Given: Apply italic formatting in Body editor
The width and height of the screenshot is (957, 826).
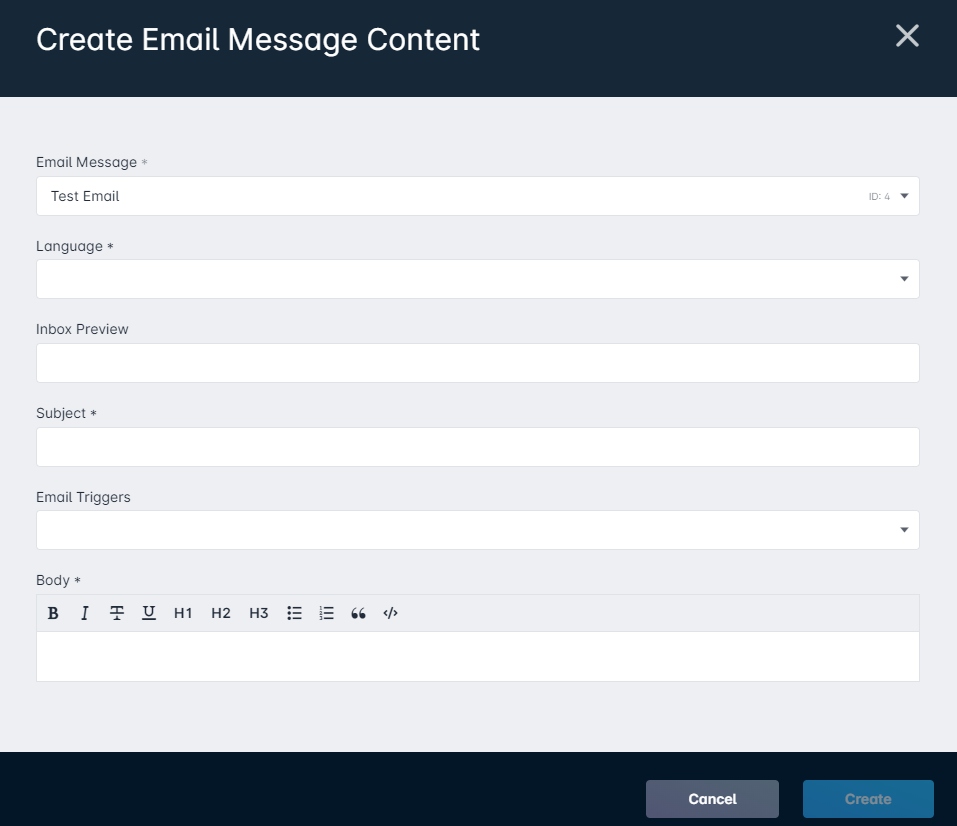Looking at the screenshot, I should tap(85, 613).
